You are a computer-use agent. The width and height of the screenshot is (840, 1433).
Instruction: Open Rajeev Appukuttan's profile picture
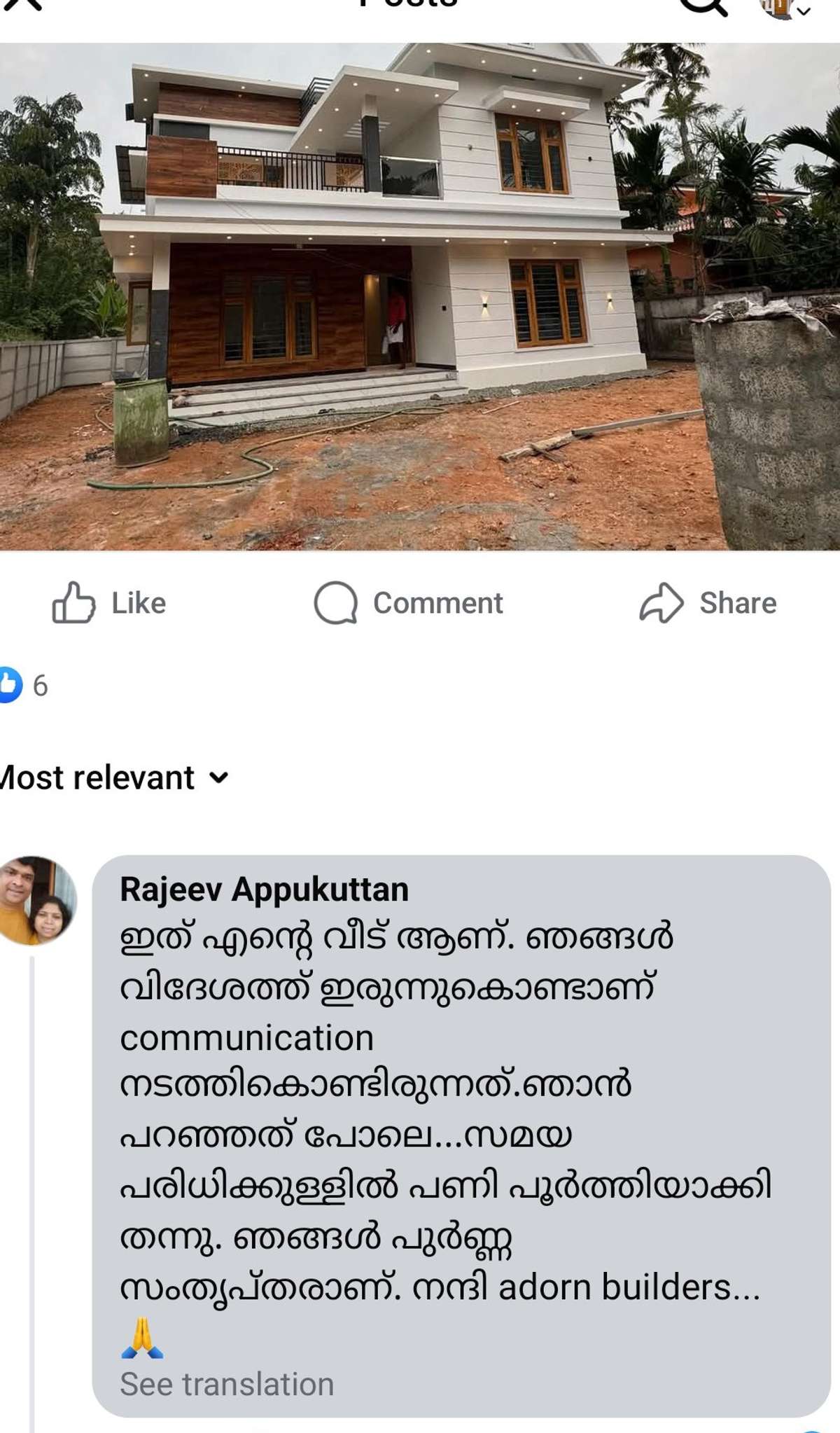(37, 900)
